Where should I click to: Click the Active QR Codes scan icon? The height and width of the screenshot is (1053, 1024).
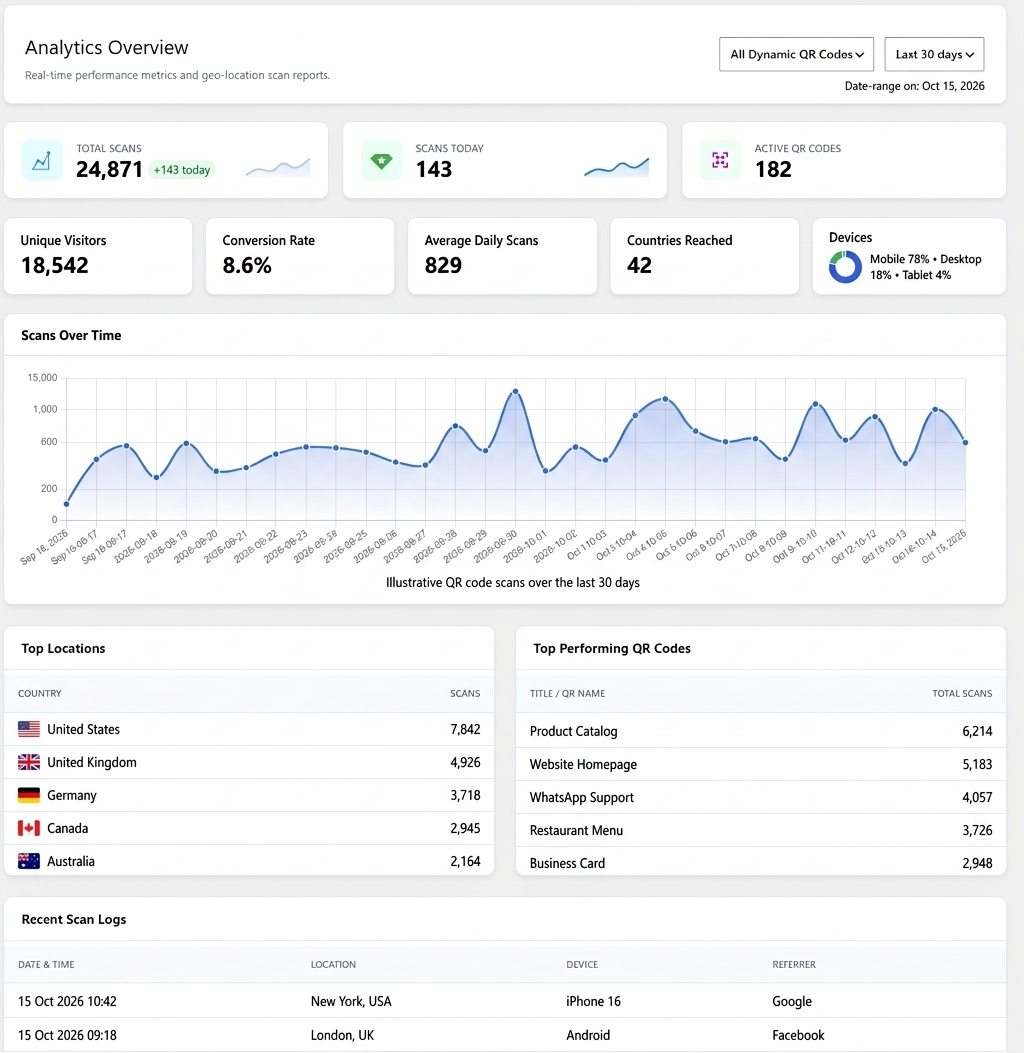tap(720, 161)
